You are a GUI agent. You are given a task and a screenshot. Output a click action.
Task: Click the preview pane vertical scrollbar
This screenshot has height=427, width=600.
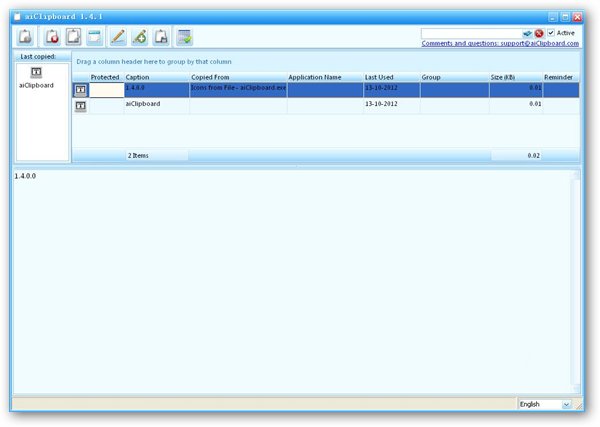point(576,282)
